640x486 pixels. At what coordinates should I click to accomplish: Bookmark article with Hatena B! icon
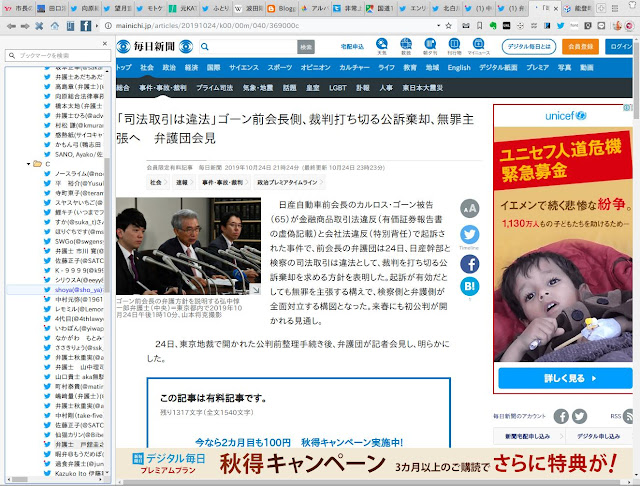(470, 286)
